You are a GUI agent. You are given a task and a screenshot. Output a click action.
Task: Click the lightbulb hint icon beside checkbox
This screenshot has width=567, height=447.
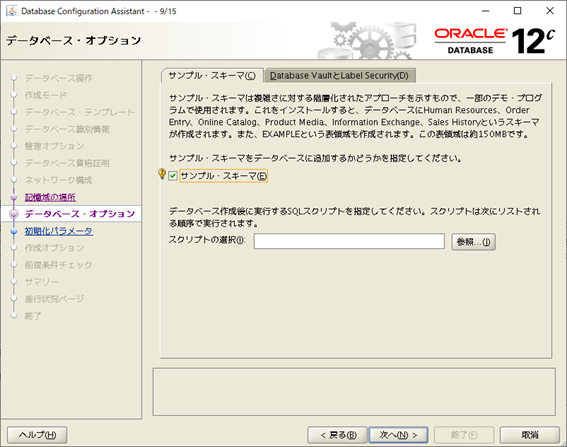pos(162,174)
